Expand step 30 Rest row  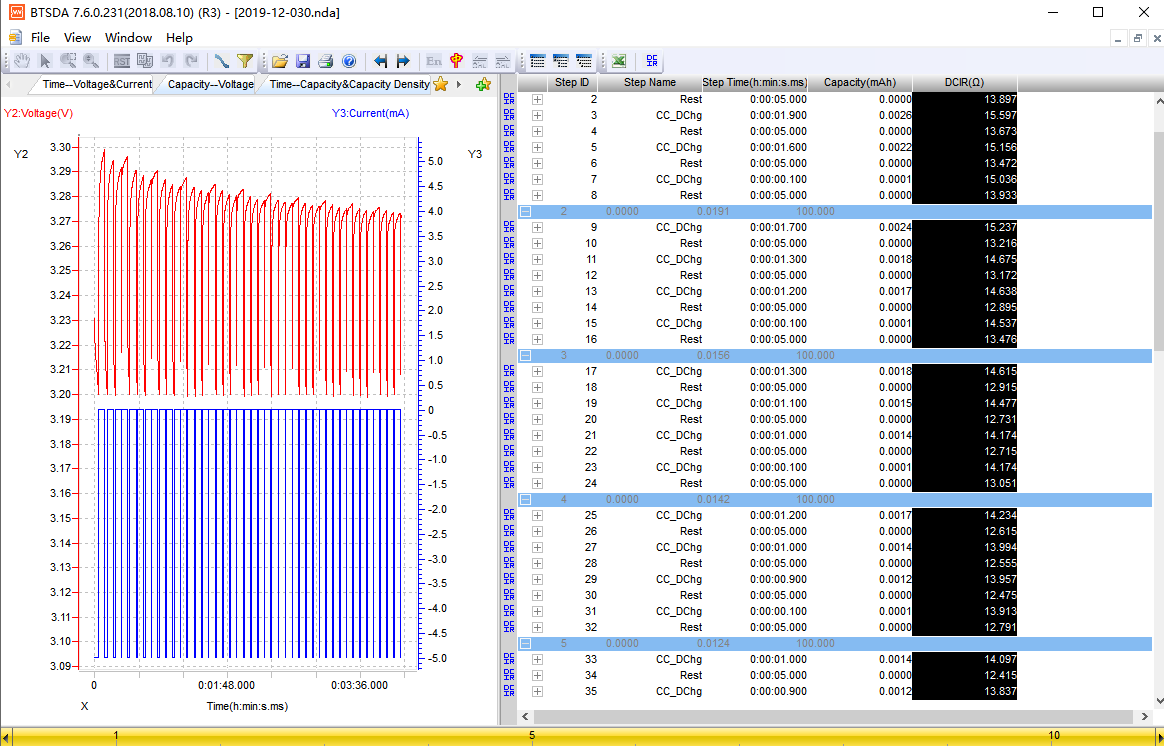tap(537, 595)
